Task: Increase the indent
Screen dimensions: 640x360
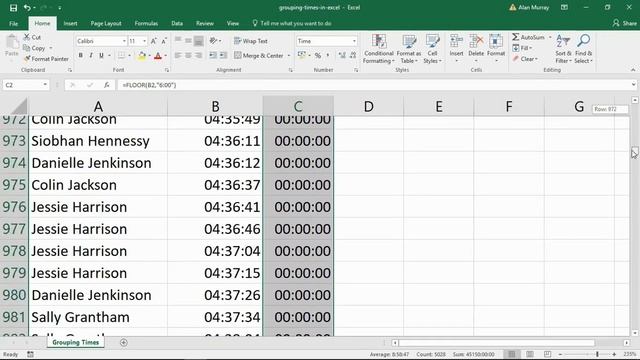Action: tap(223, 55)
